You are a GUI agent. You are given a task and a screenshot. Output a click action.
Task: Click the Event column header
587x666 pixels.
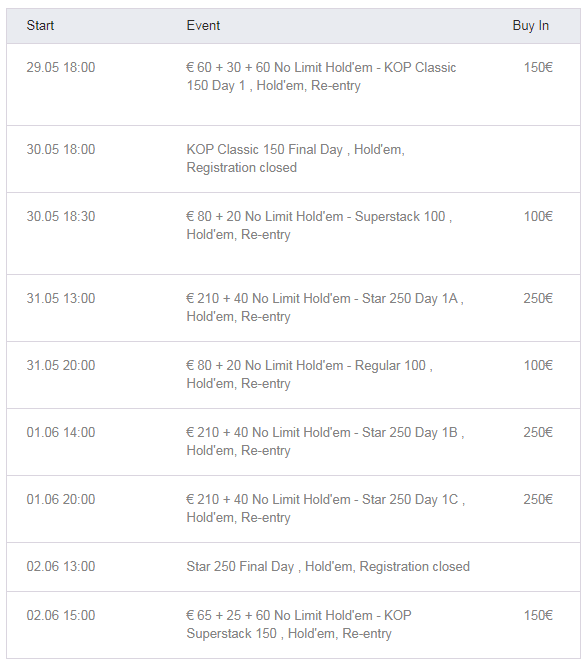tap(203, 25)
